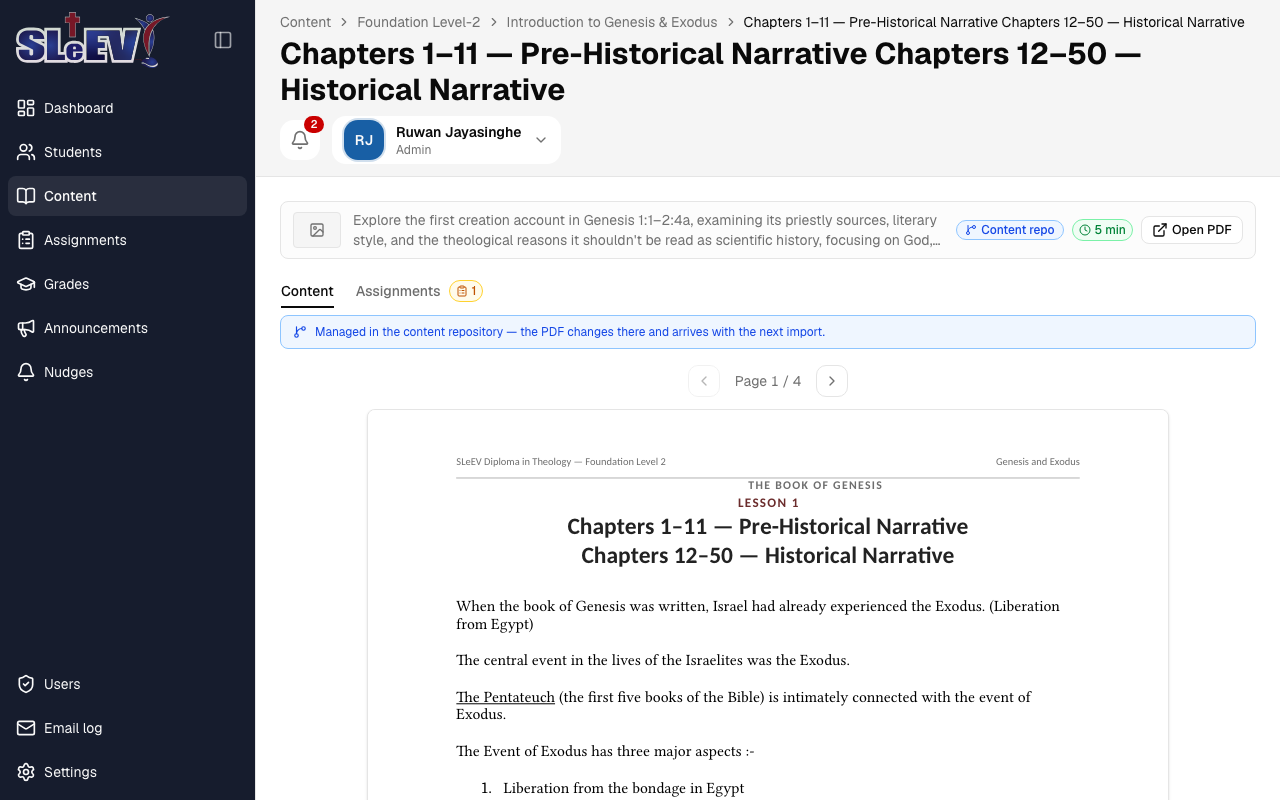Click the LESSON 1 label in PDF
The height and width of the screenshot is (800, 1280).
[x=768, y=503]
